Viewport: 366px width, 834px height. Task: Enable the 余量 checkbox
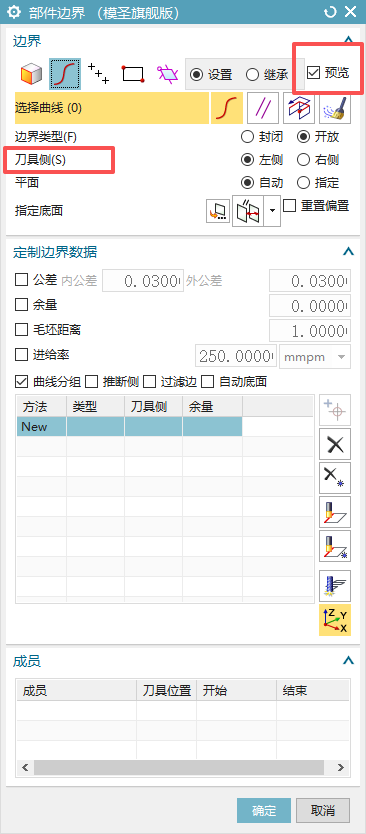[21, 305]
